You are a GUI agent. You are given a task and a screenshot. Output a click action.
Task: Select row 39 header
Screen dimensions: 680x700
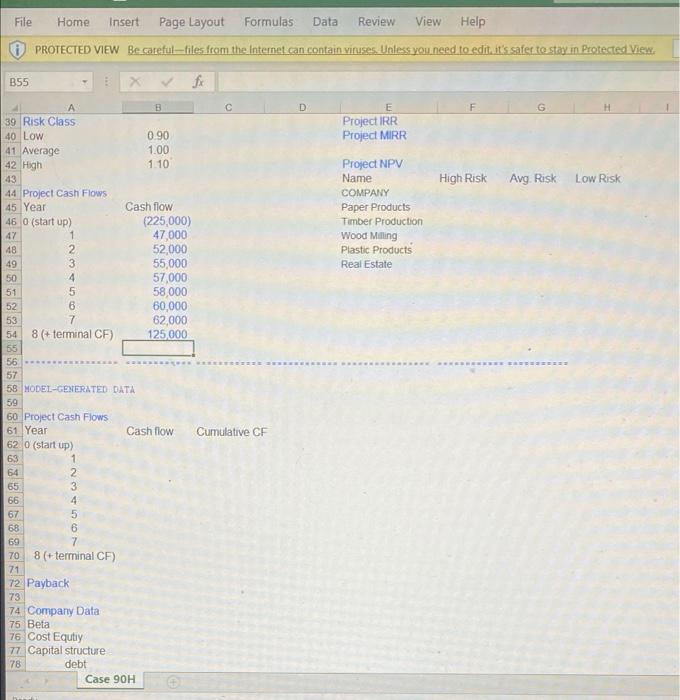(11, 122)
